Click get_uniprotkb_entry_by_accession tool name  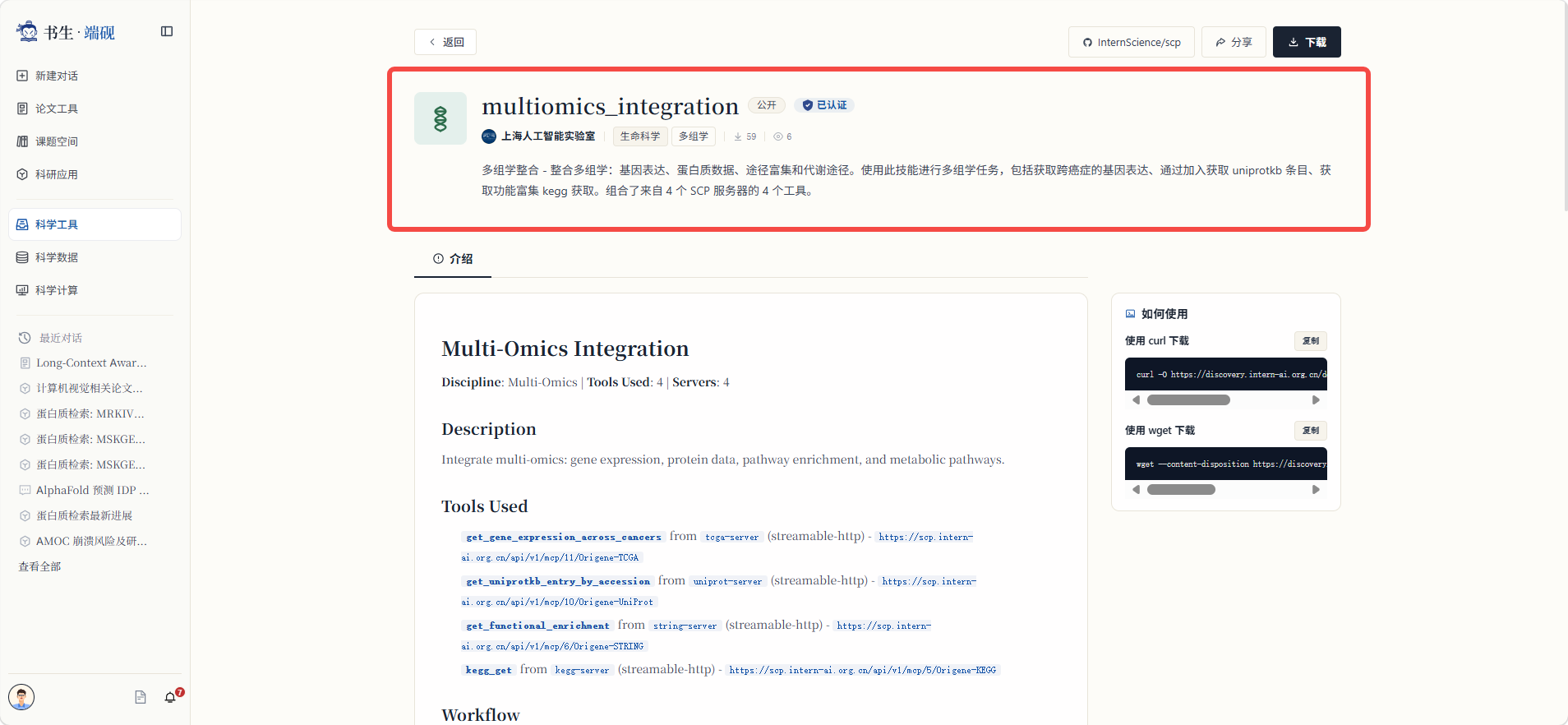point(558,581)
